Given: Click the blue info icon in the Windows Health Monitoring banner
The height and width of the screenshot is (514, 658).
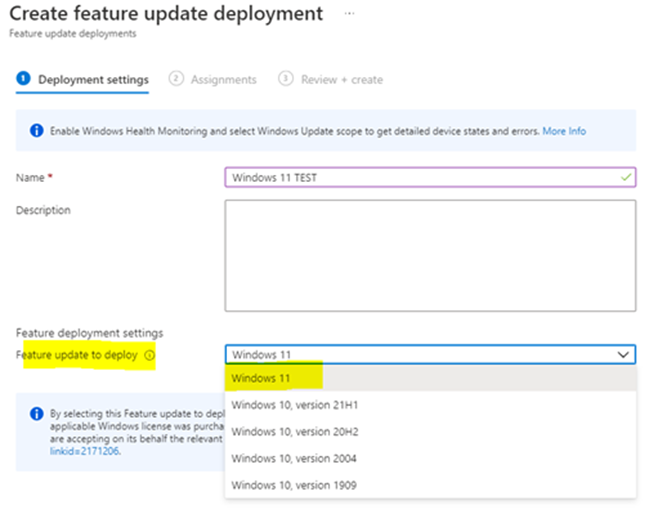Looking at the screenshot, I should tap(37, 130).
